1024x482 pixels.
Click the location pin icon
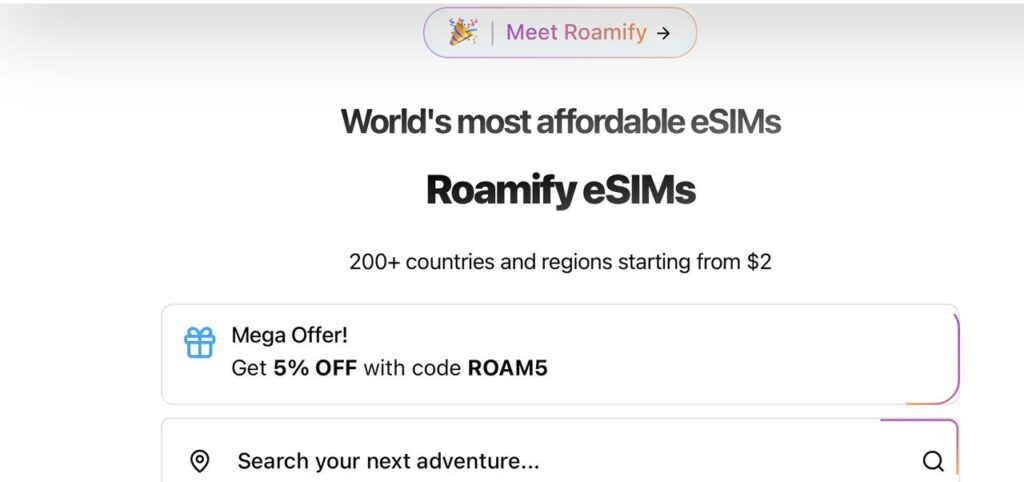200,461
